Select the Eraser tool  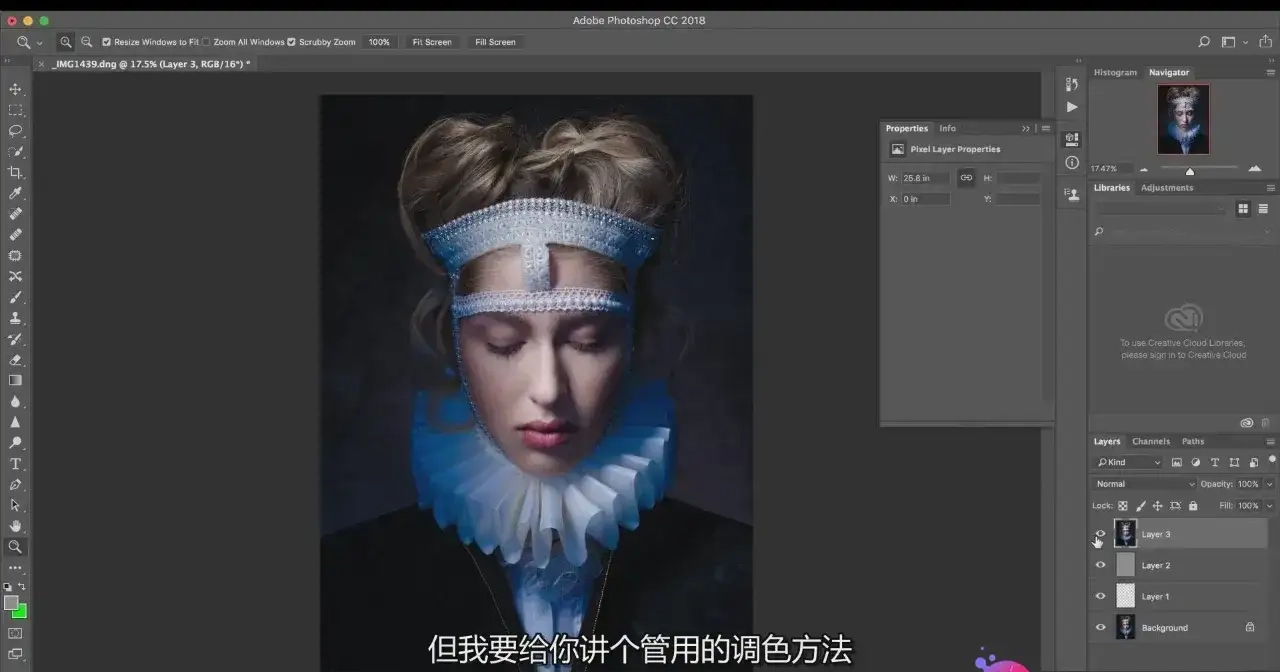point(15,359)
